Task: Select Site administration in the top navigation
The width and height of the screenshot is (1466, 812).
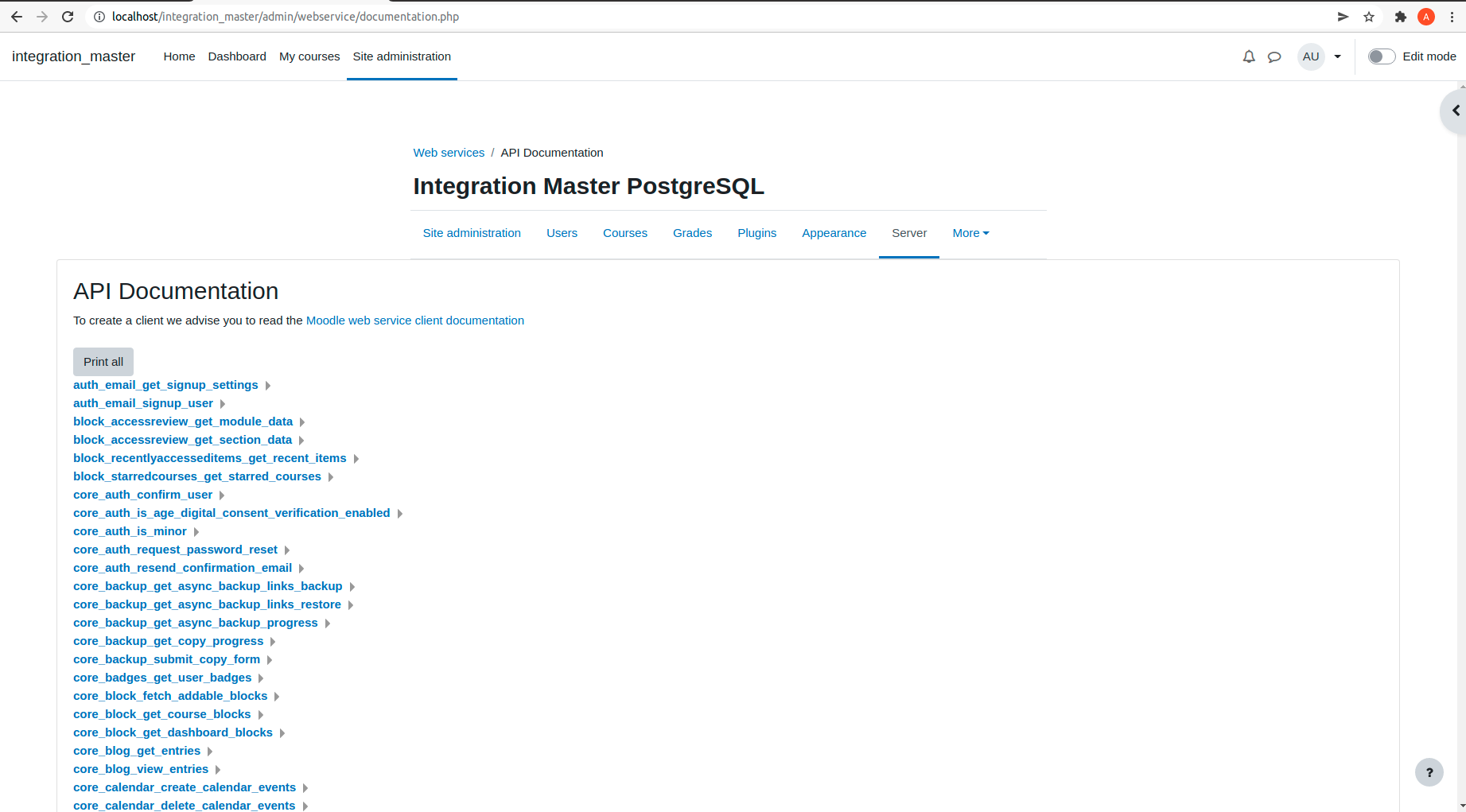Action: click(402, 56)
